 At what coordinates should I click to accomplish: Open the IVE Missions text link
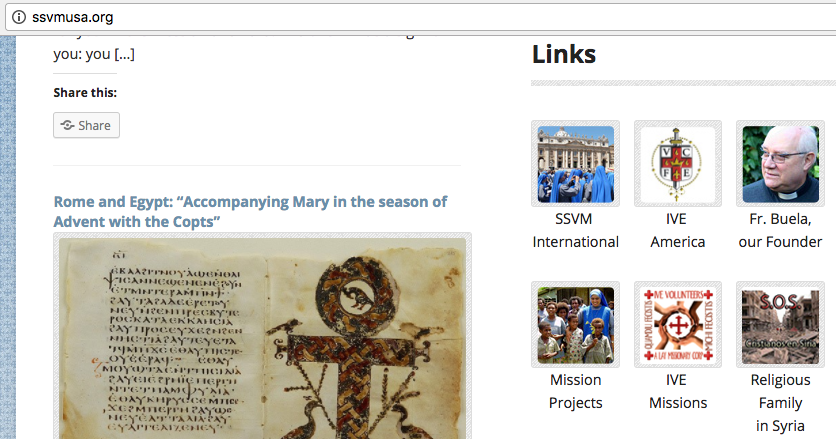pyautogui.click(x=678, y=392)
